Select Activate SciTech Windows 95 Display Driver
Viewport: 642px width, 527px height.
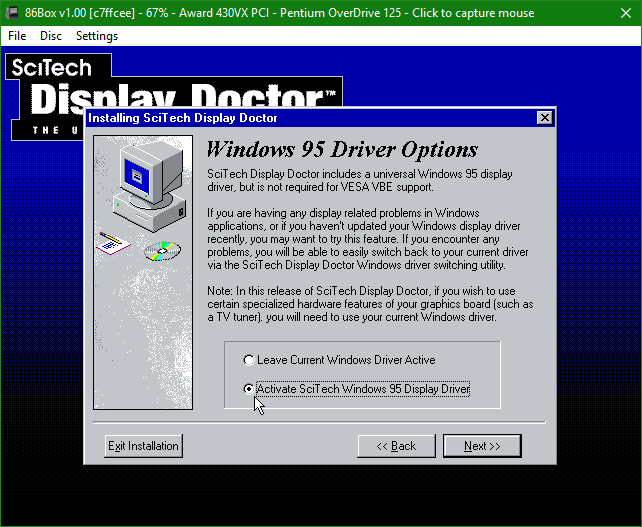coord(356,389)
